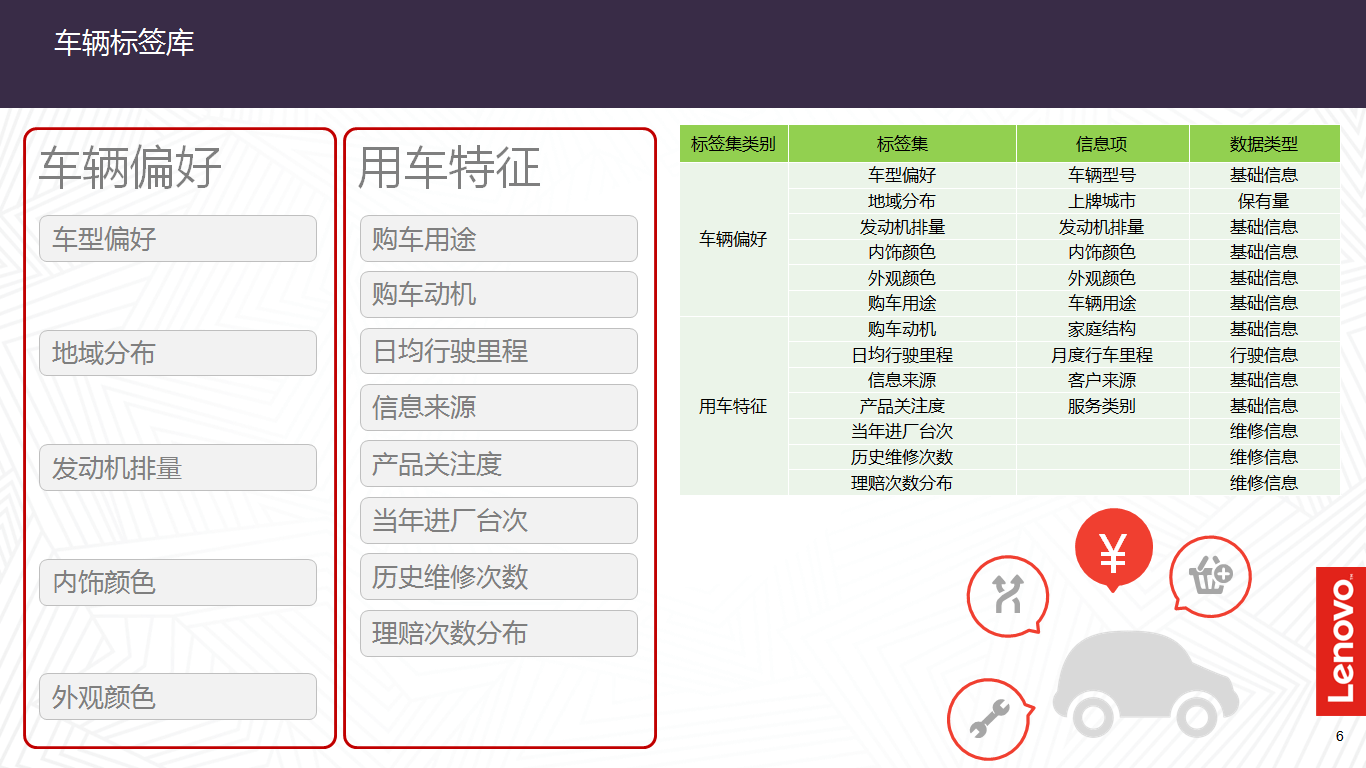Click the 上牌城市 table cell
This screenshot has height=768, width=1366.
pos(1102,201)
